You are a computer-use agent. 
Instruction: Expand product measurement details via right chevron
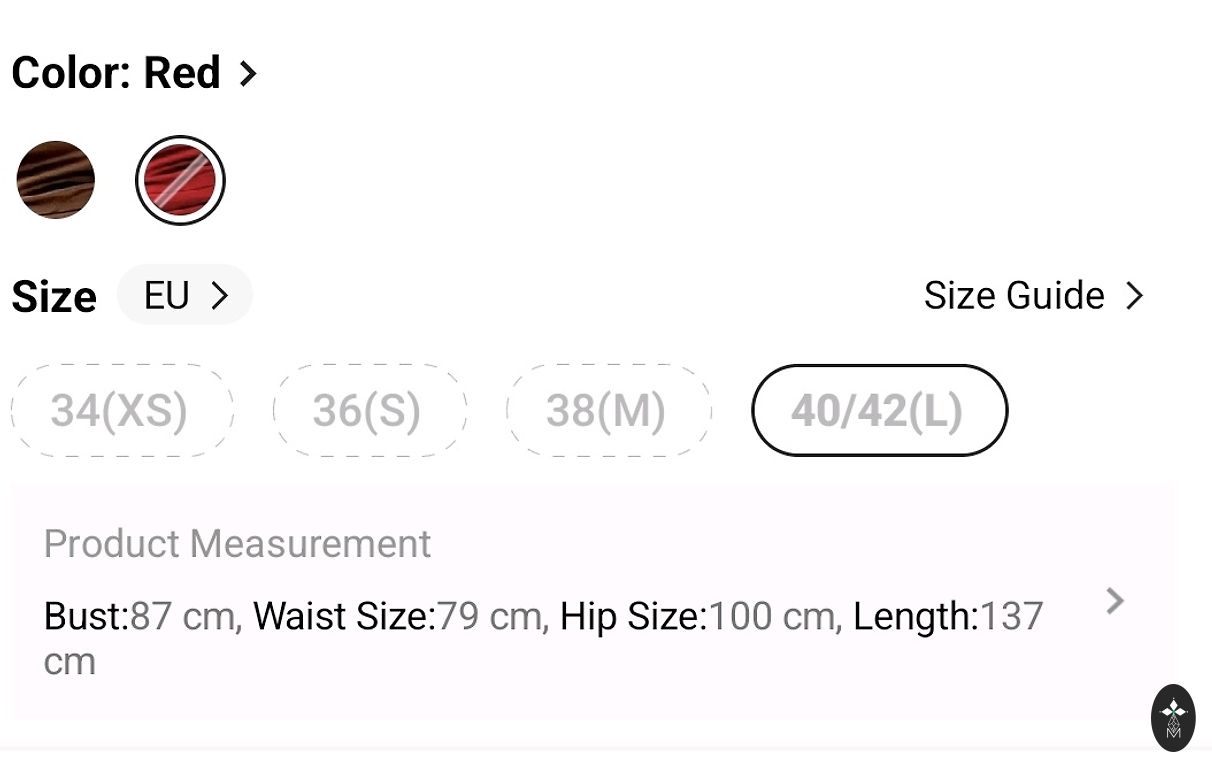pyautogui.click(x=1115, y=601)
